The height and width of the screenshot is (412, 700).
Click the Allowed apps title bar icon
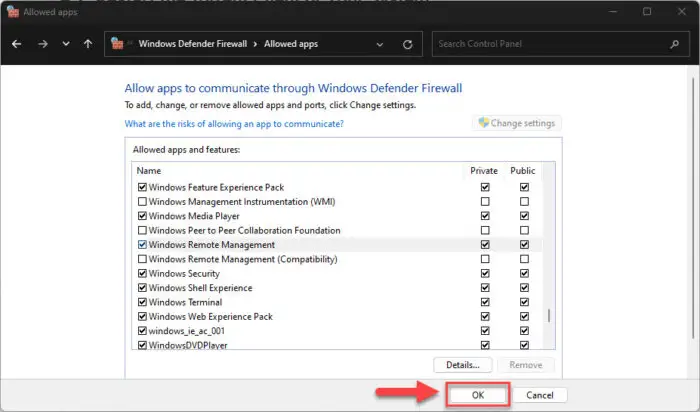pos(13,12)
